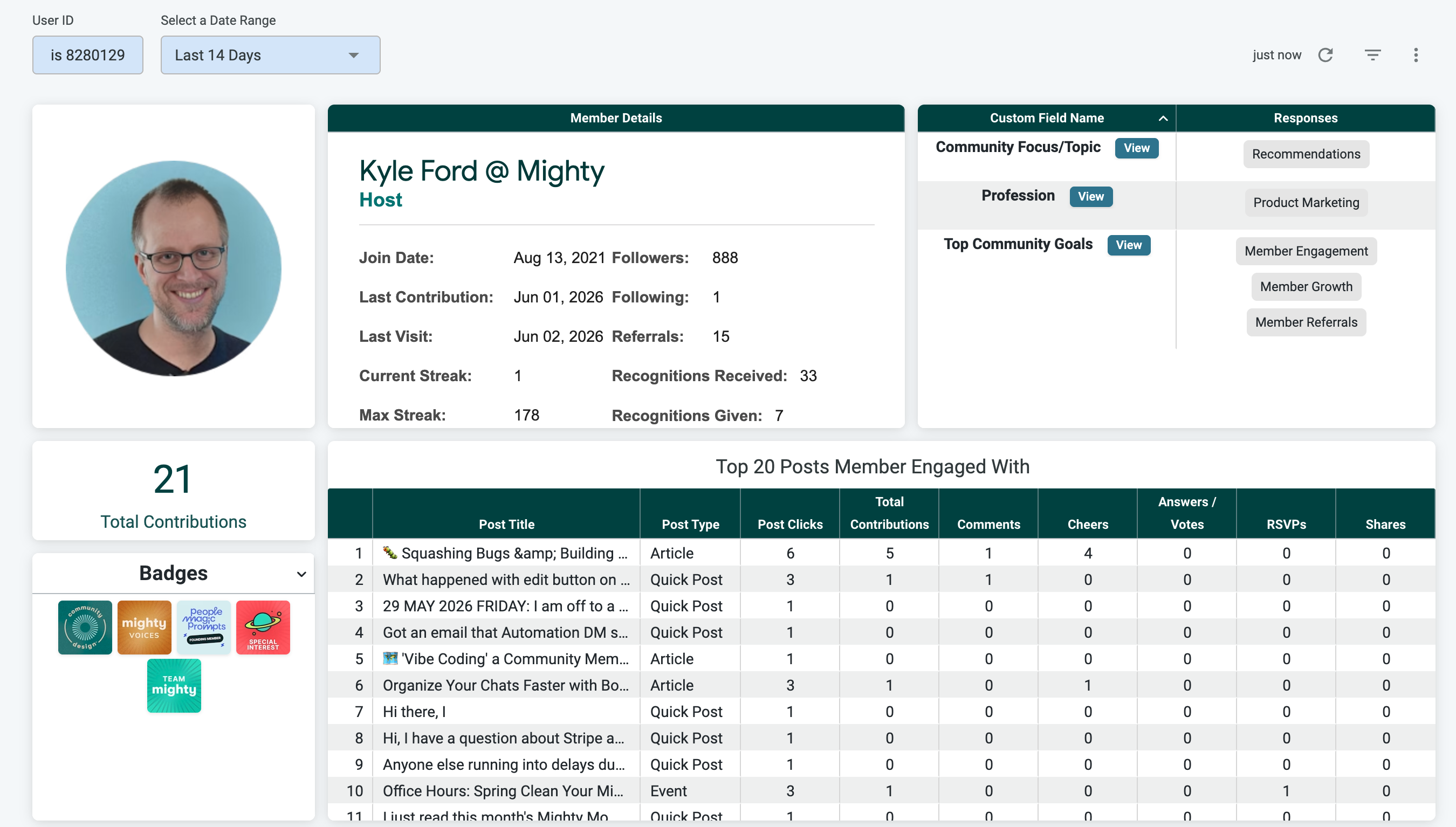Screen dimensions: 1456x827
Task: Click the Max Streak value 178
Action: [x=527, y=415]
